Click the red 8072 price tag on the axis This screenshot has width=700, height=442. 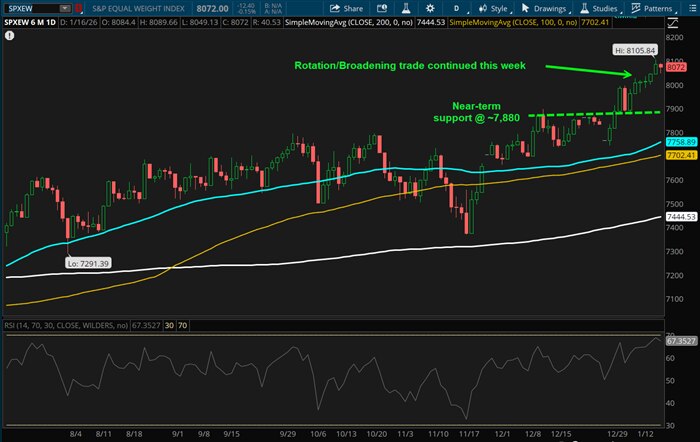(676, 67)
